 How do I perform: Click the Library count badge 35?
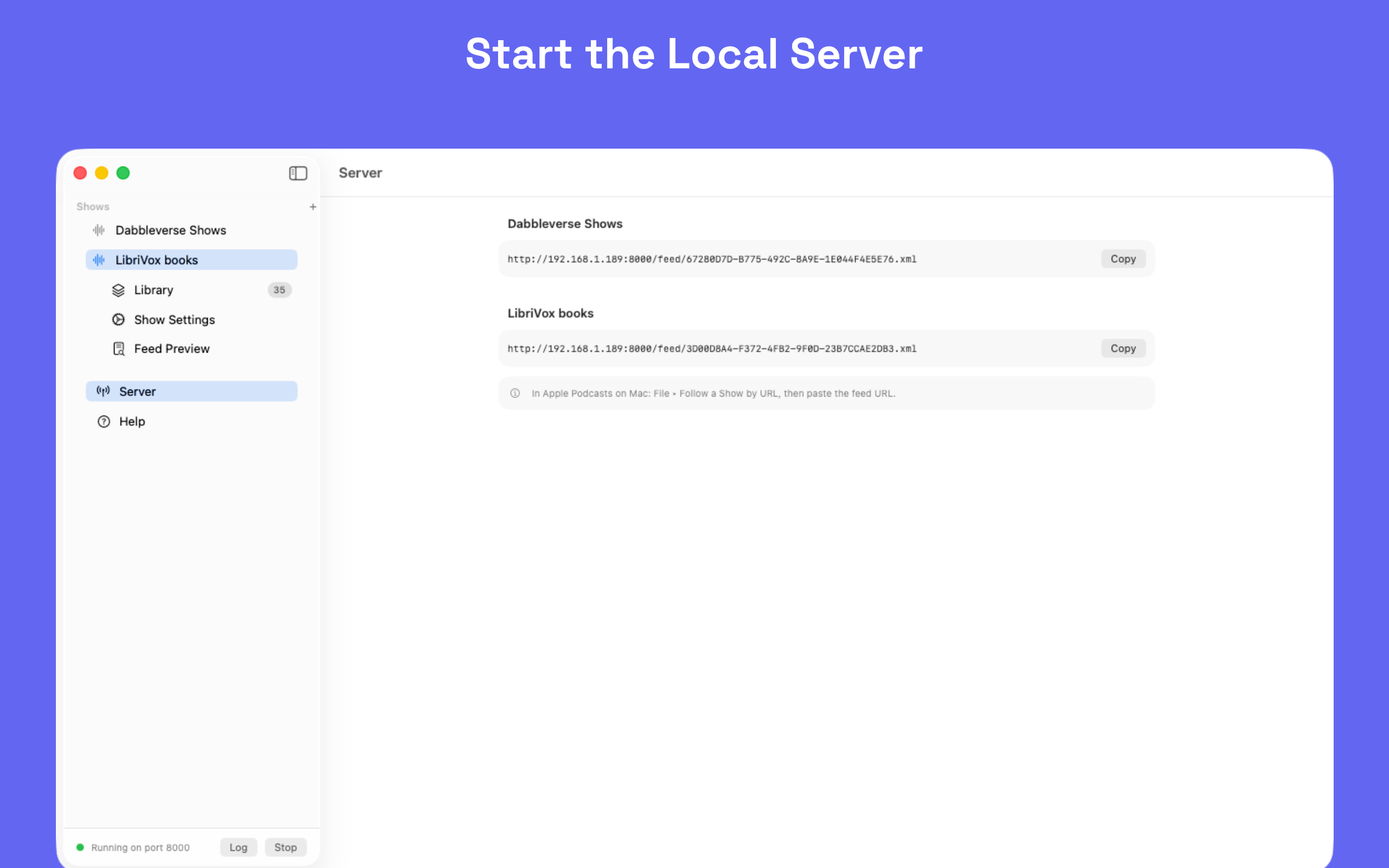[279, 290]
